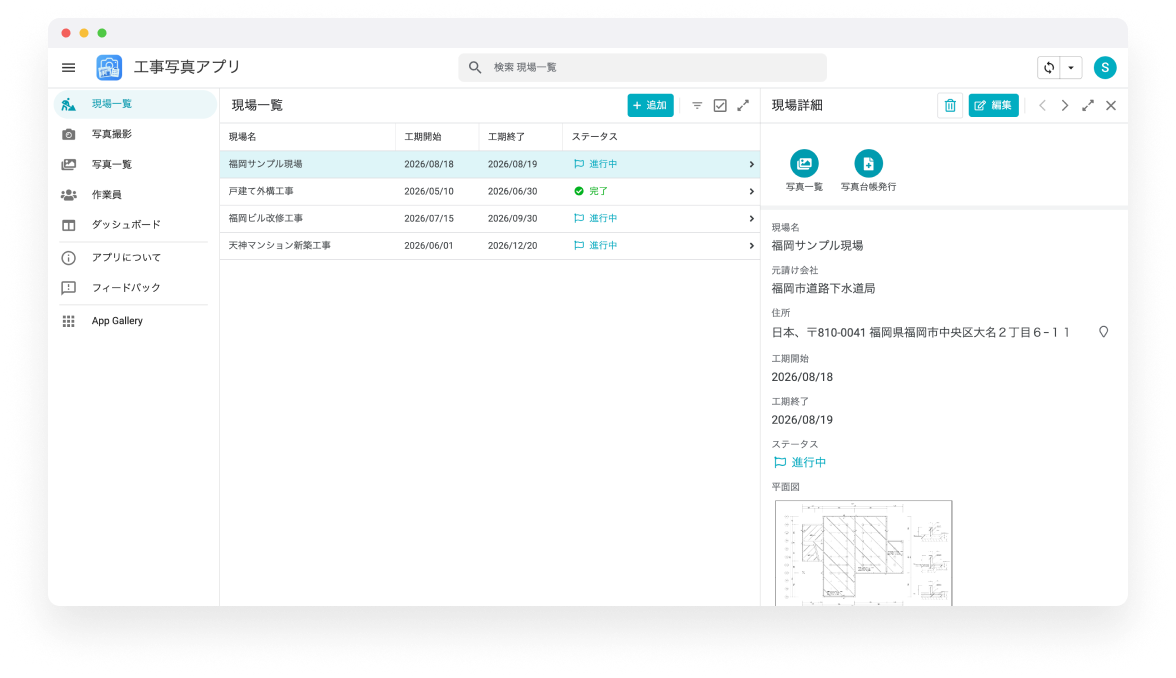Open the 平面図 floor plan thumbnail
The image size is (1176, 678).
tap(863, 553)
